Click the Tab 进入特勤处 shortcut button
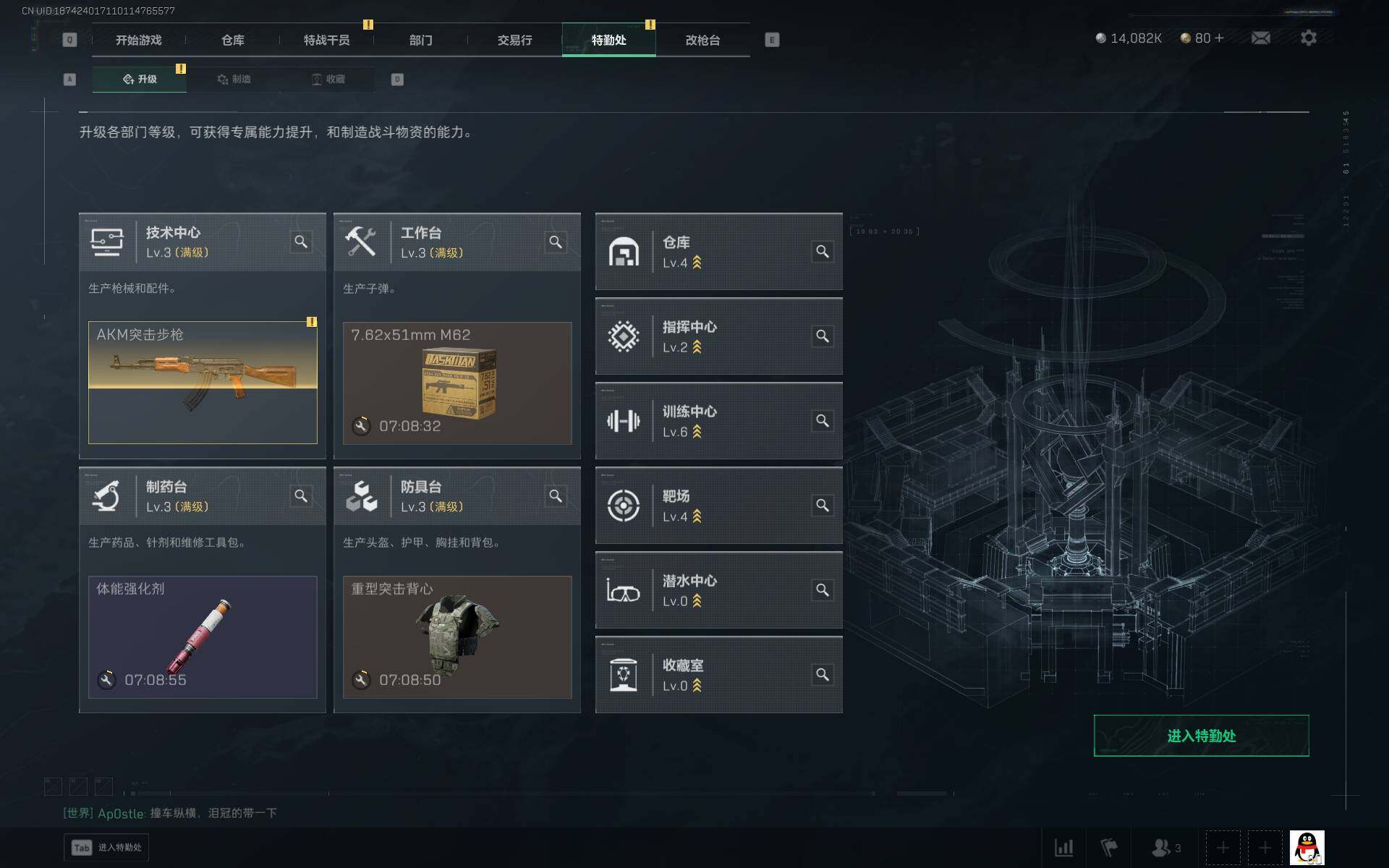1389x868 pixels. (106, 847)
